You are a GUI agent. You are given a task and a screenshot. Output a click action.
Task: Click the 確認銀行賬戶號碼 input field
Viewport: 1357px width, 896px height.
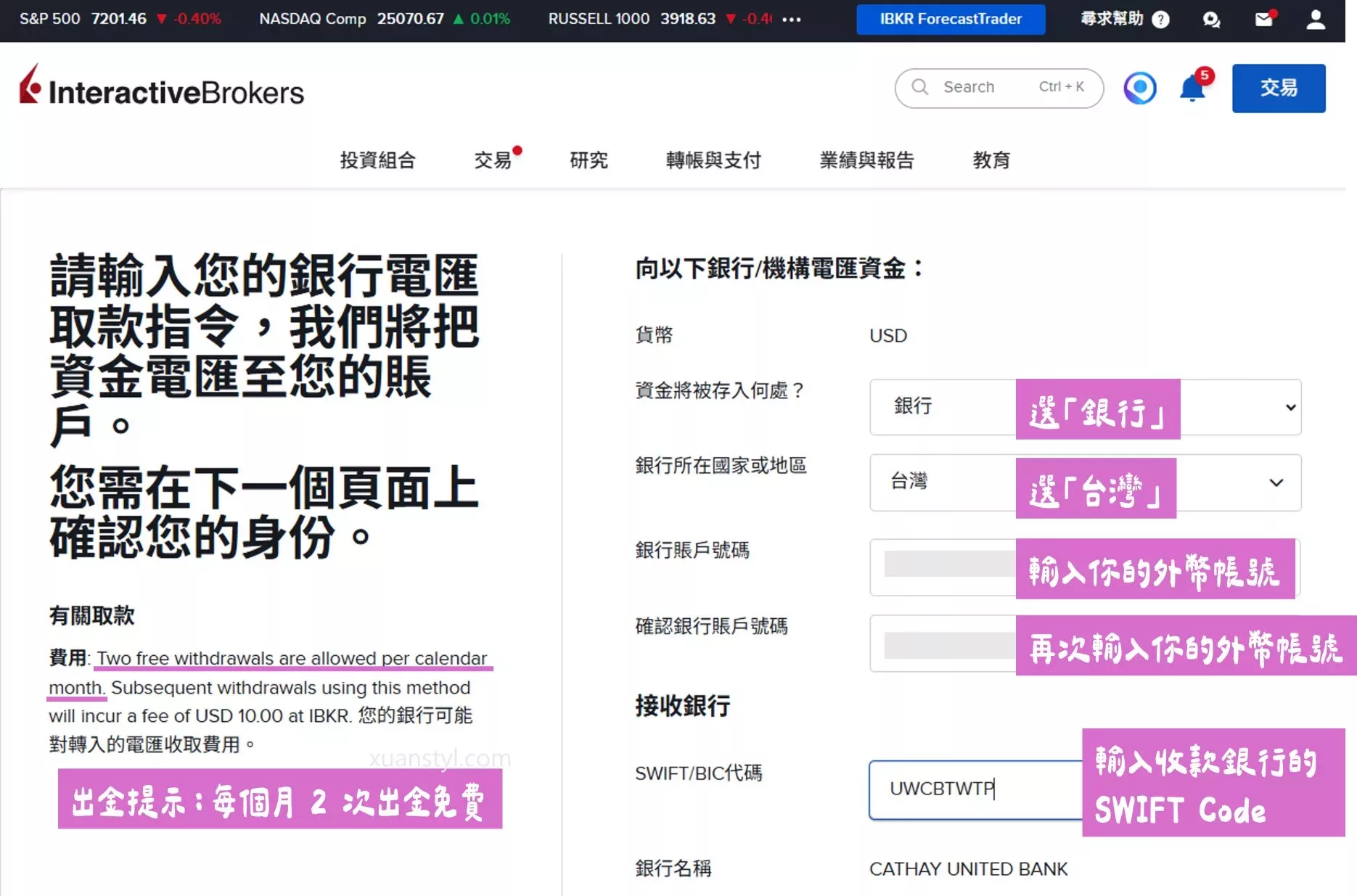1085,644
